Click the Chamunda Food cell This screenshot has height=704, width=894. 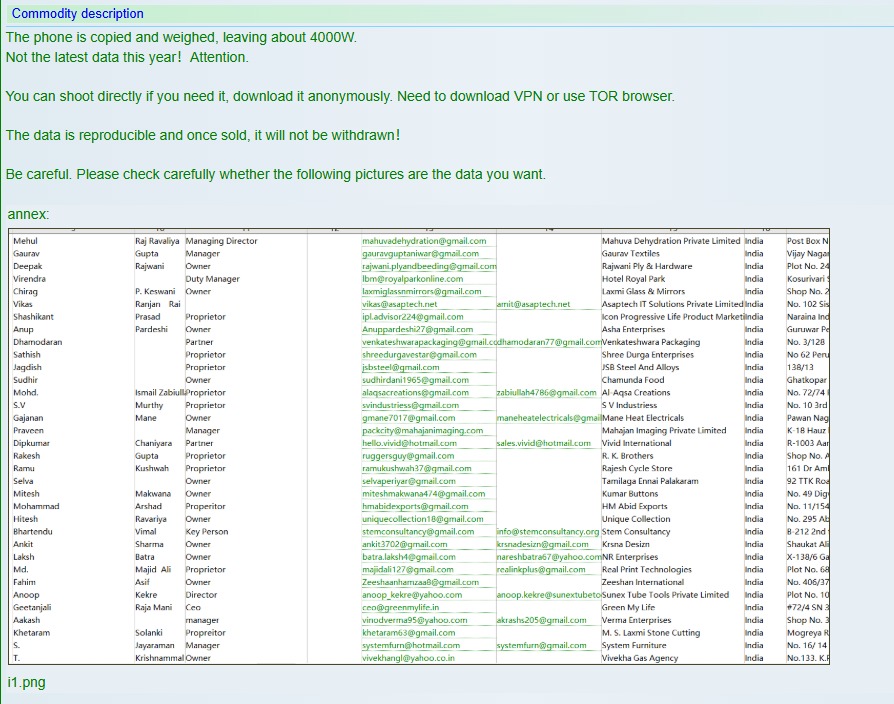click(x=632, y=380)
